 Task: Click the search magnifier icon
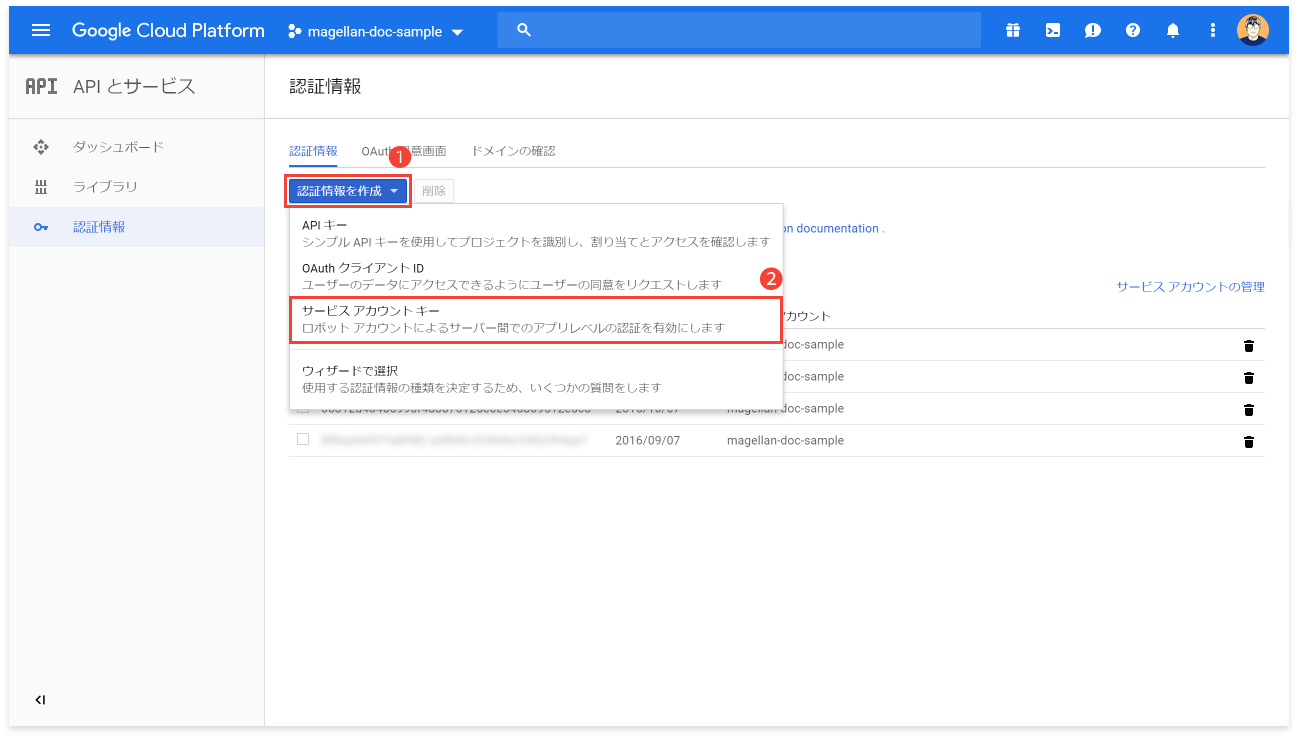(x=523, y=30)
